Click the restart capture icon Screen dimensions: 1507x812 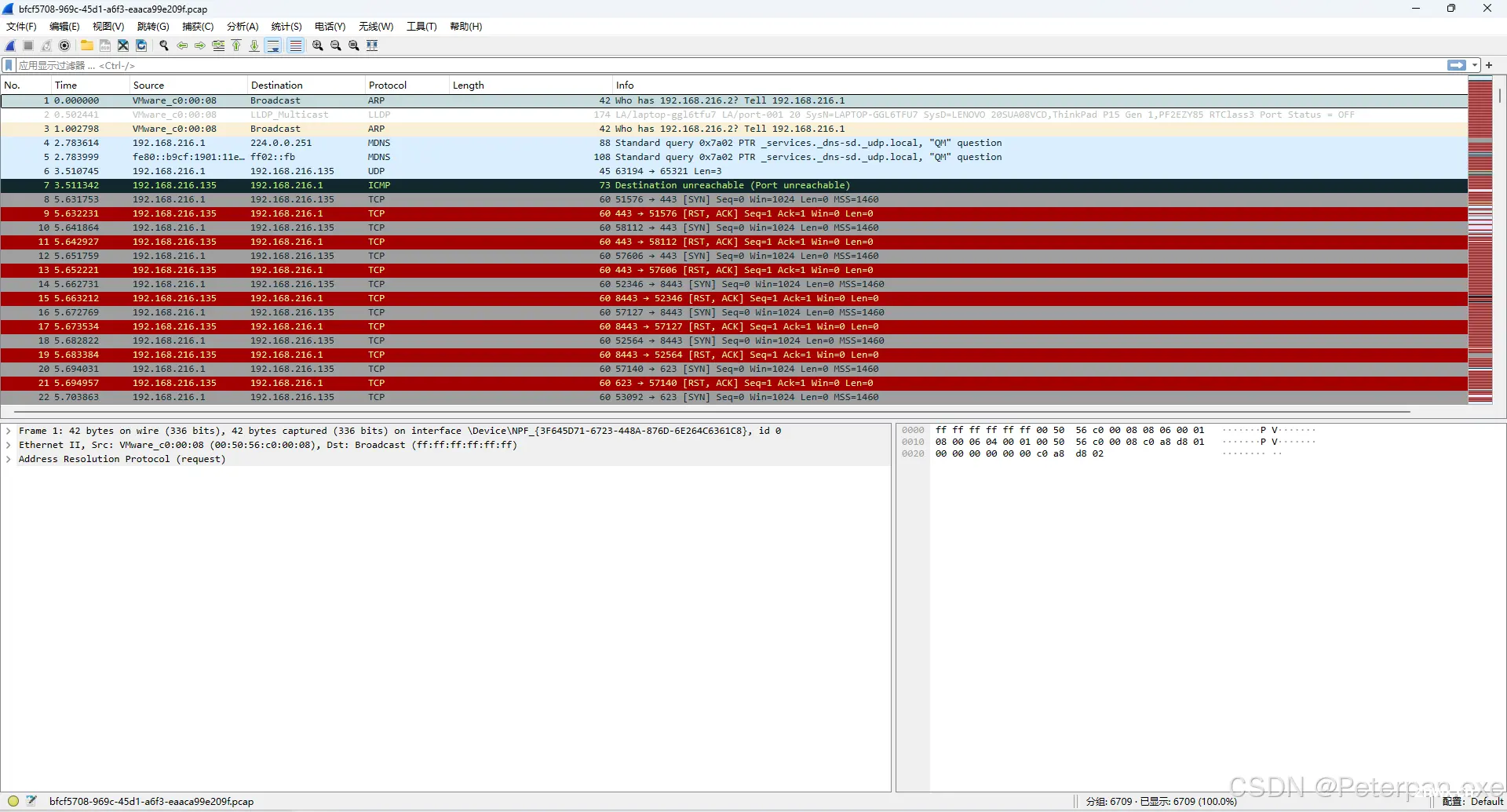coord(46,46)
